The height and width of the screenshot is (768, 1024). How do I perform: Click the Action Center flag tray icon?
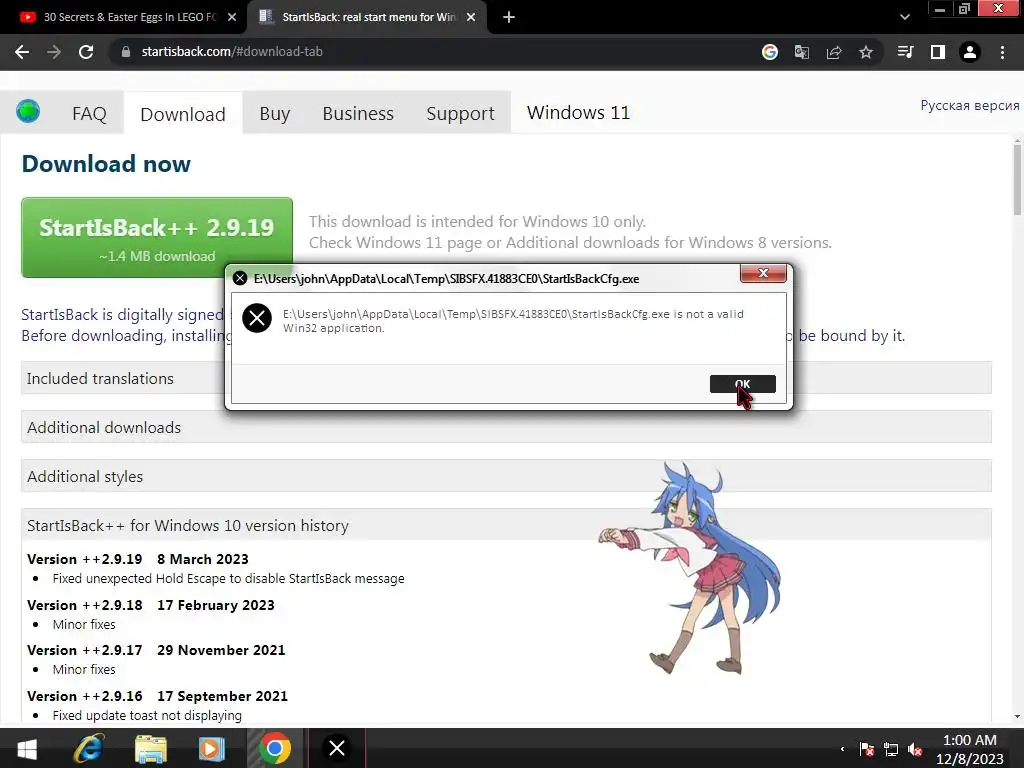pyautogui.click(x=867, y=749)
